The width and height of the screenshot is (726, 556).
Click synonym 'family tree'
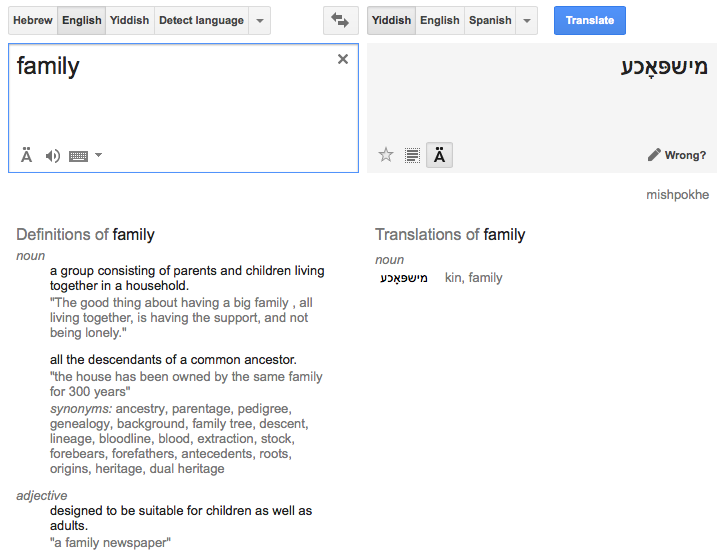(223, 424)
